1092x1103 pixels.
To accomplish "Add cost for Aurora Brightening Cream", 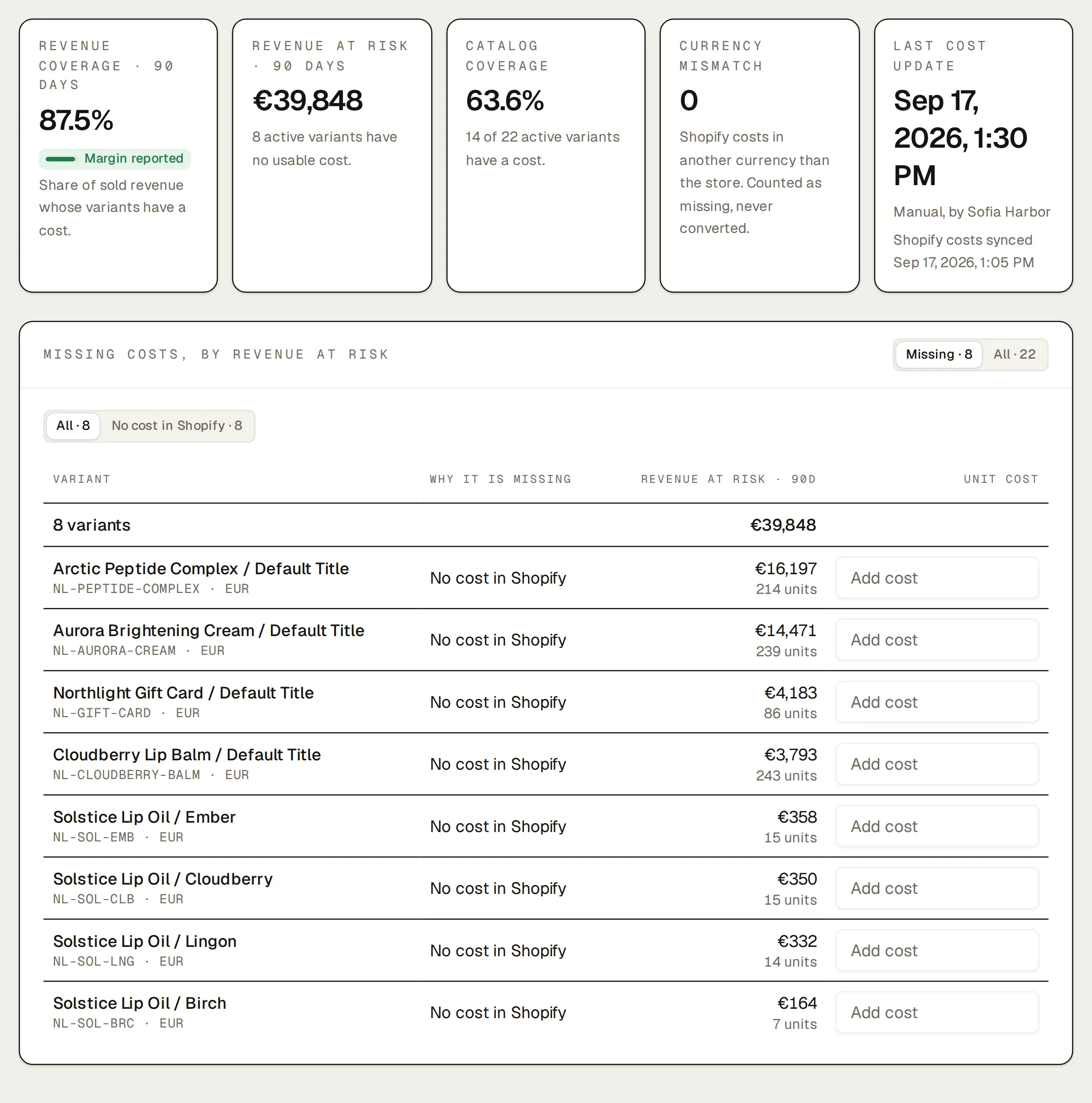I will [x=937, y=640].
